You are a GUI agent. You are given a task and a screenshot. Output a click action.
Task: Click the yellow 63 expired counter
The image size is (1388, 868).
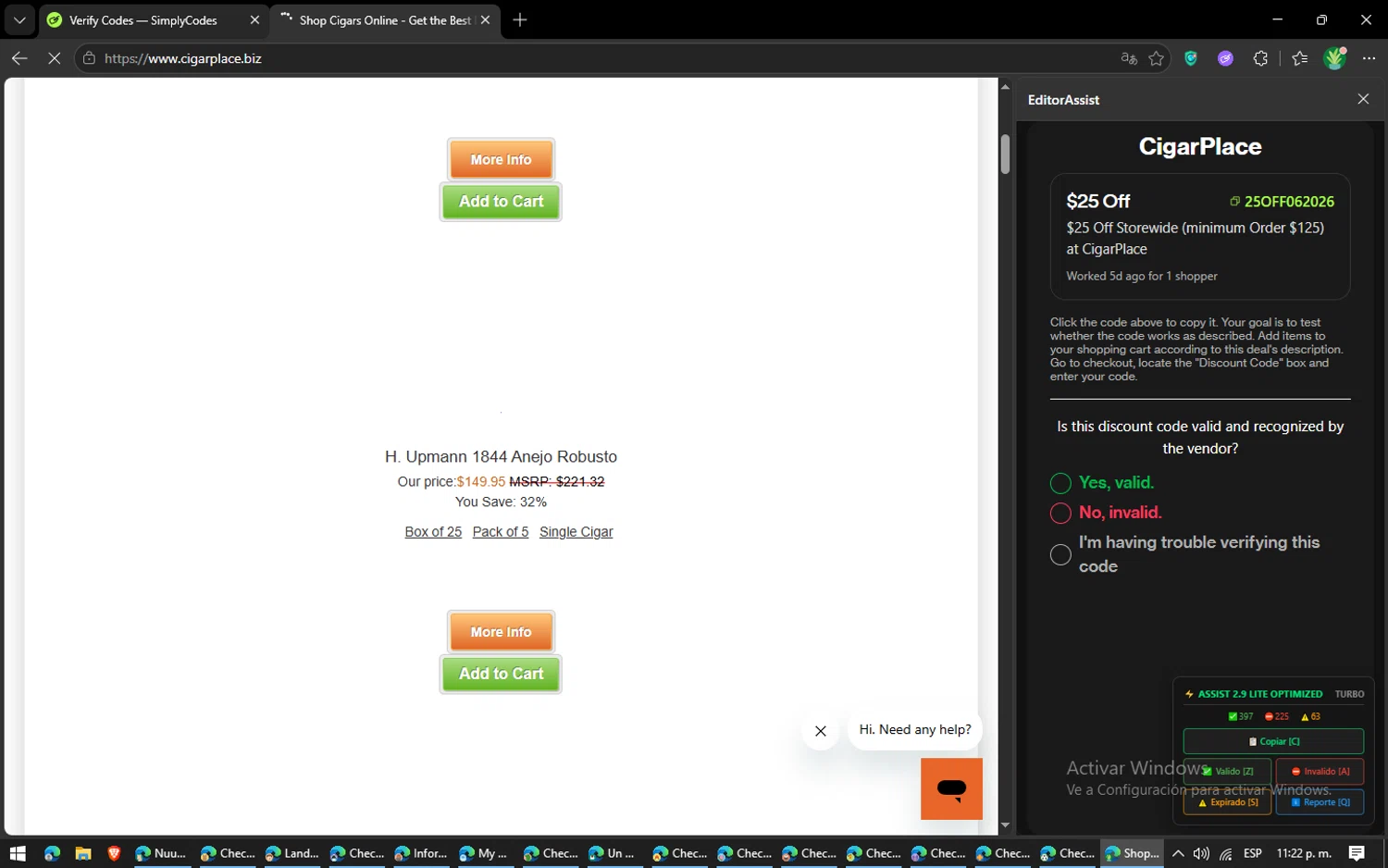click(x=1310, y=716)
